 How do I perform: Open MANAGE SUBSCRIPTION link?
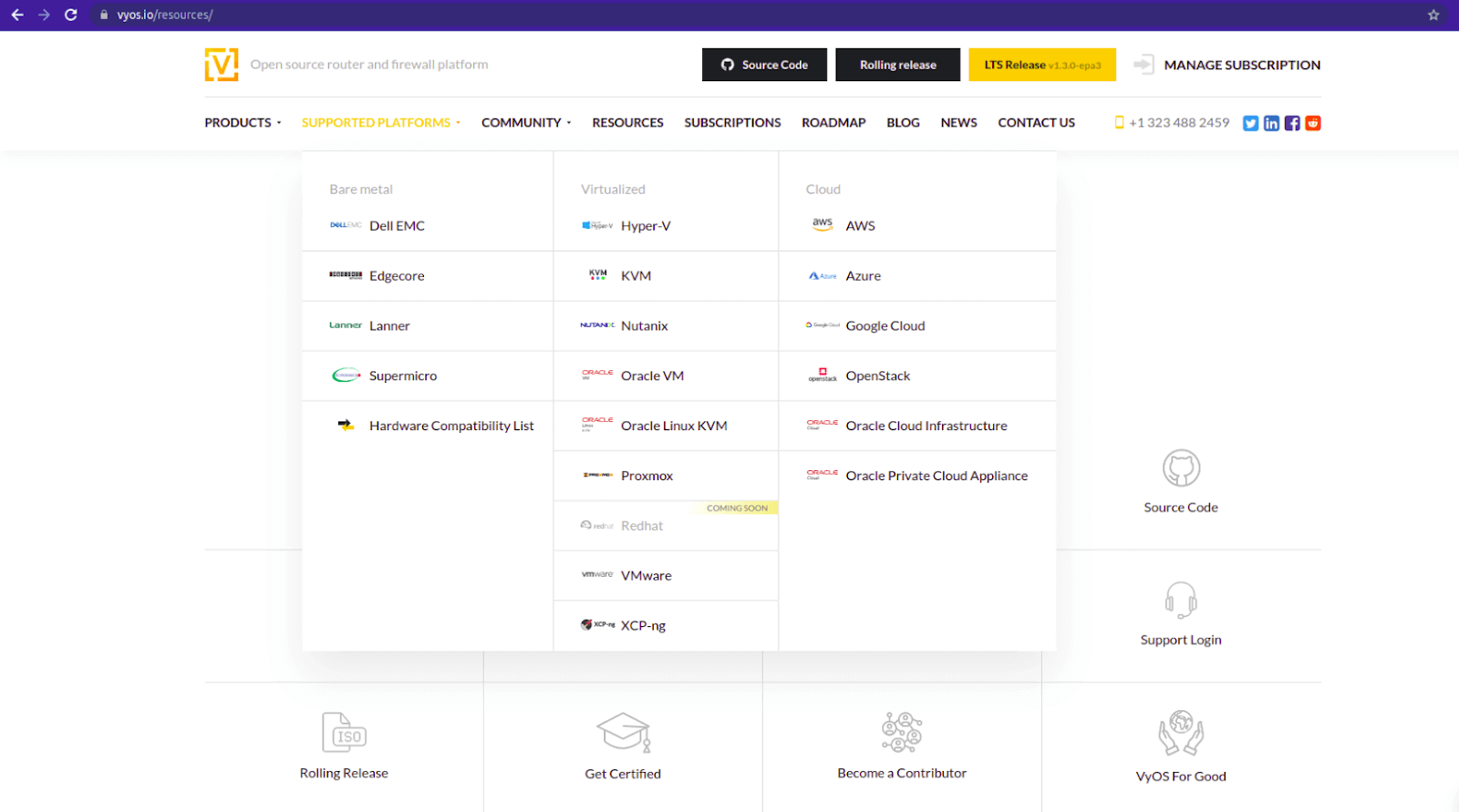click(x=1242, y=65)
